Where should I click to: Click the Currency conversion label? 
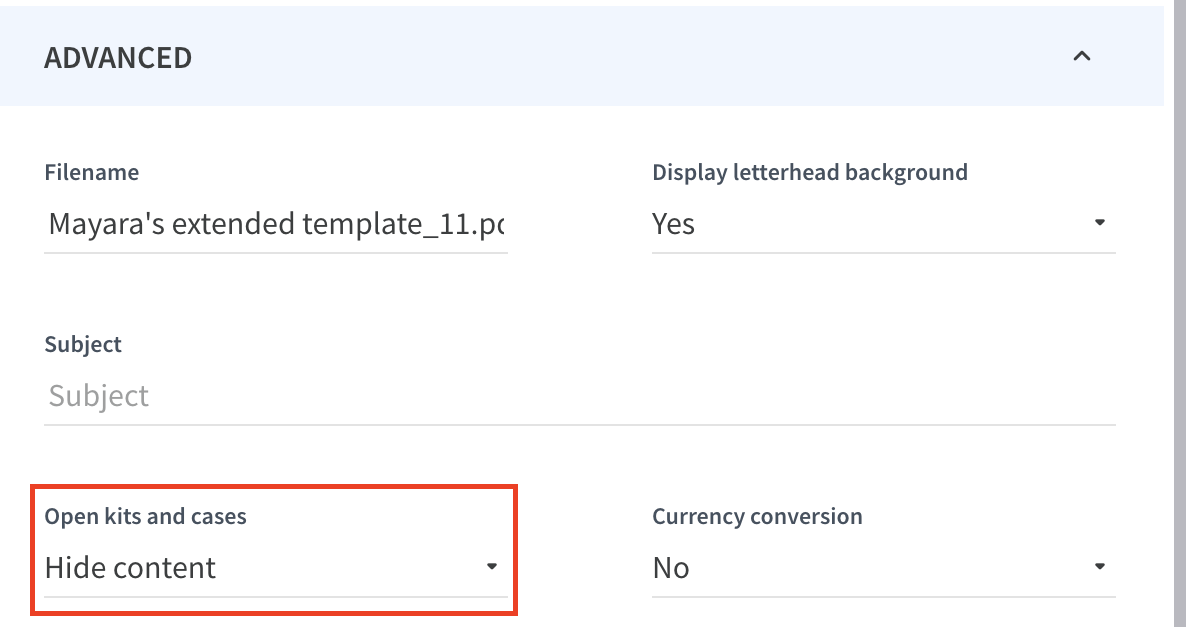(757, 516)
